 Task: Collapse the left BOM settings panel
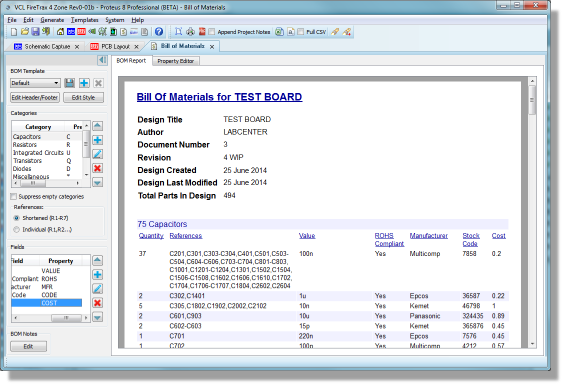(102, 60)
